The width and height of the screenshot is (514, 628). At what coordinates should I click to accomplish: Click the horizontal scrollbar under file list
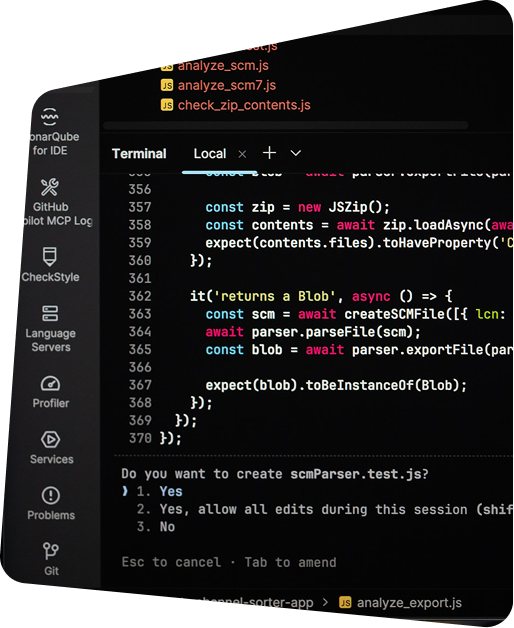[x=286, y=125]
